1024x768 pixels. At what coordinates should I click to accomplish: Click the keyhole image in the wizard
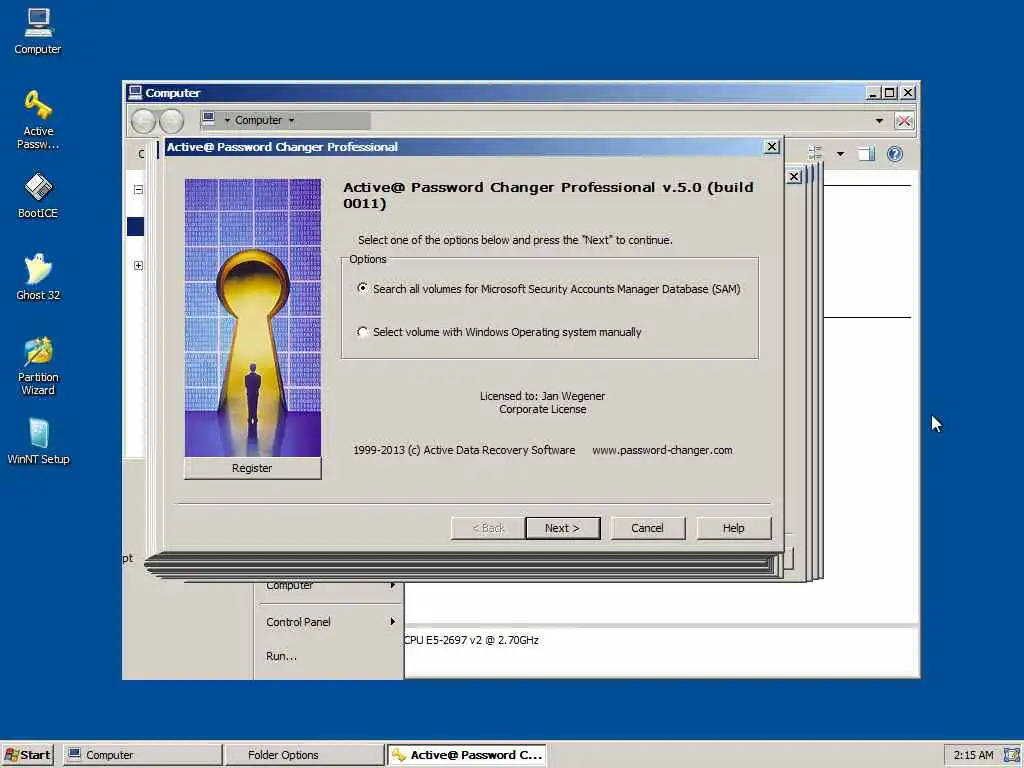[x=253, y=317]
